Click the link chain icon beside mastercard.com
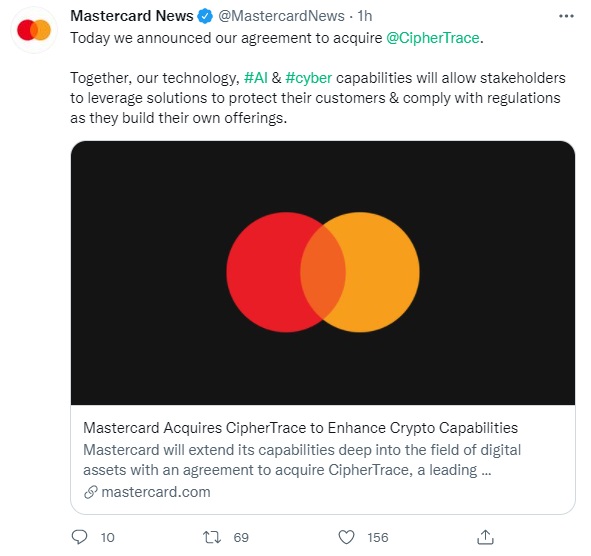 (91, 492)
